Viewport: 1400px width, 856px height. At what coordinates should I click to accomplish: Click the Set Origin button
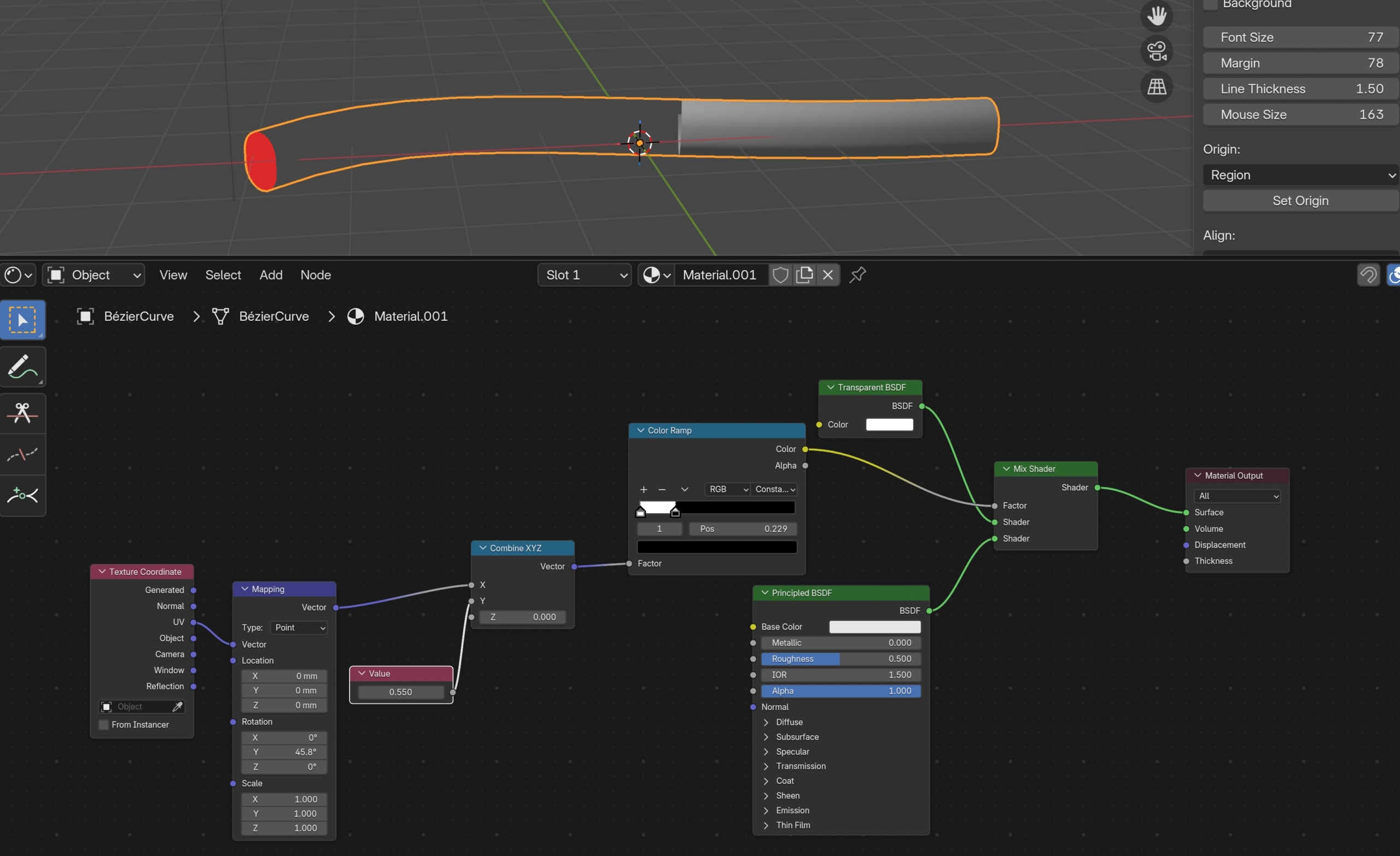(1300, 201)
